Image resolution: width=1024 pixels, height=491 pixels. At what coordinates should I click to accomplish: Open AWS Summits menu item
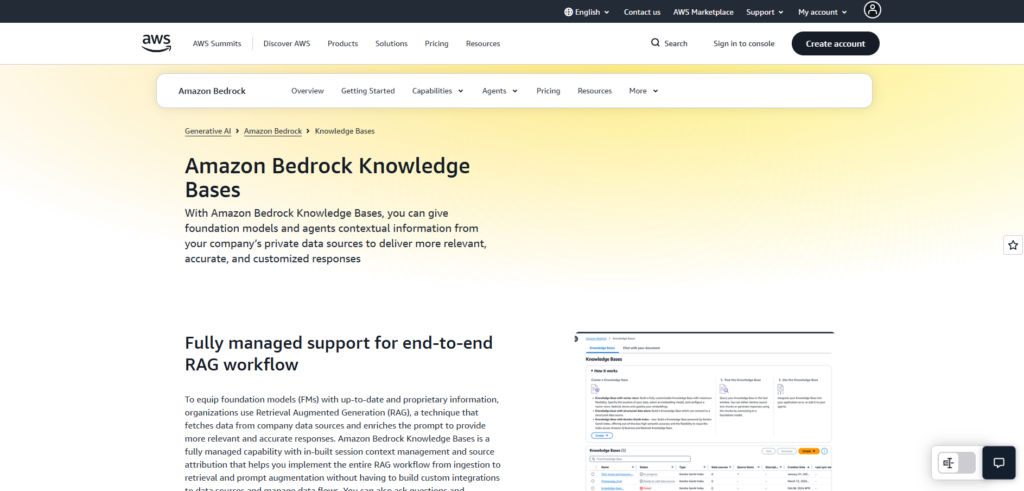pyautogui.click(x=217, y=44)
